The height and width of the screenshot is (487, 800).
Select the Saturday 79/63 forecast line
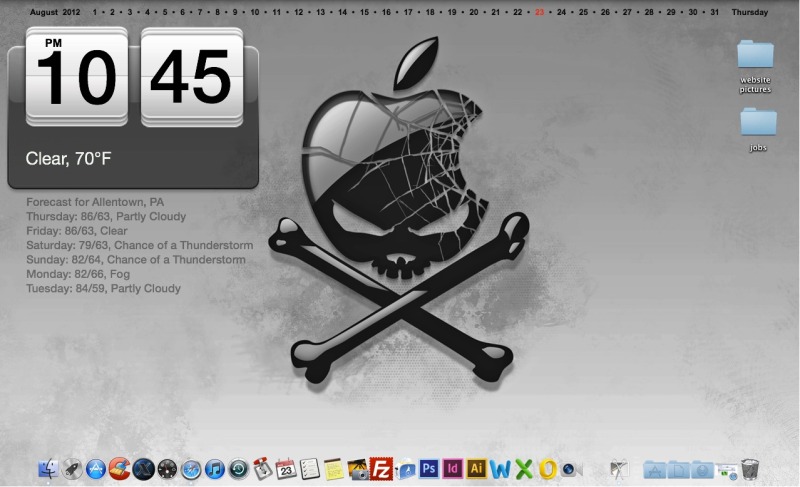coord(140,245)
